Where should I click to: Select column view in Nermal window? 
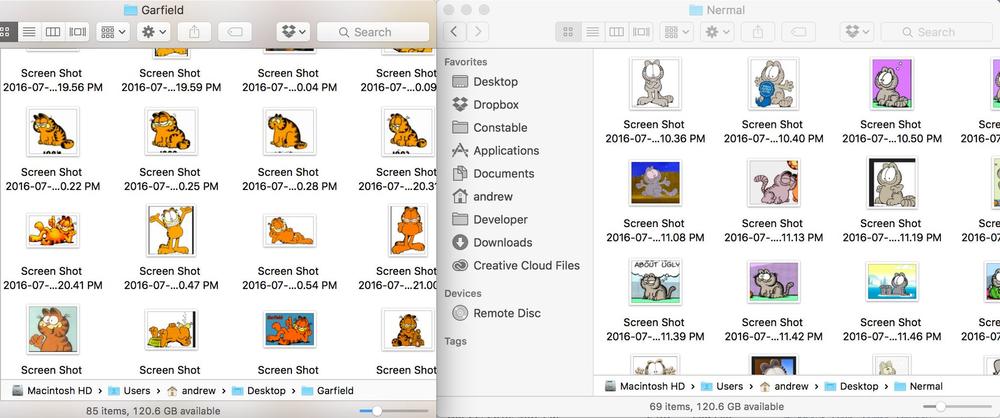tap(617, 31)
